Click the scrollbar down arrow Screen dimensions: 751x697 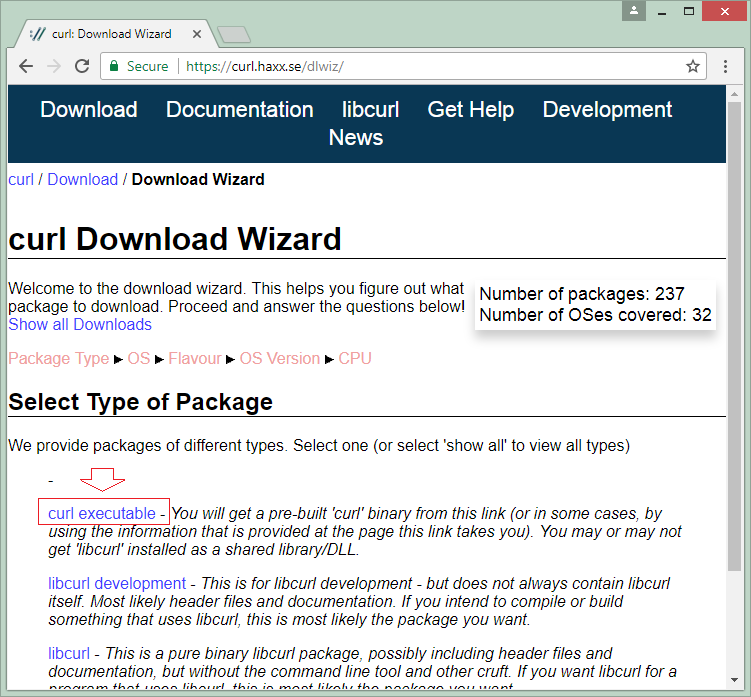[734, 680]
